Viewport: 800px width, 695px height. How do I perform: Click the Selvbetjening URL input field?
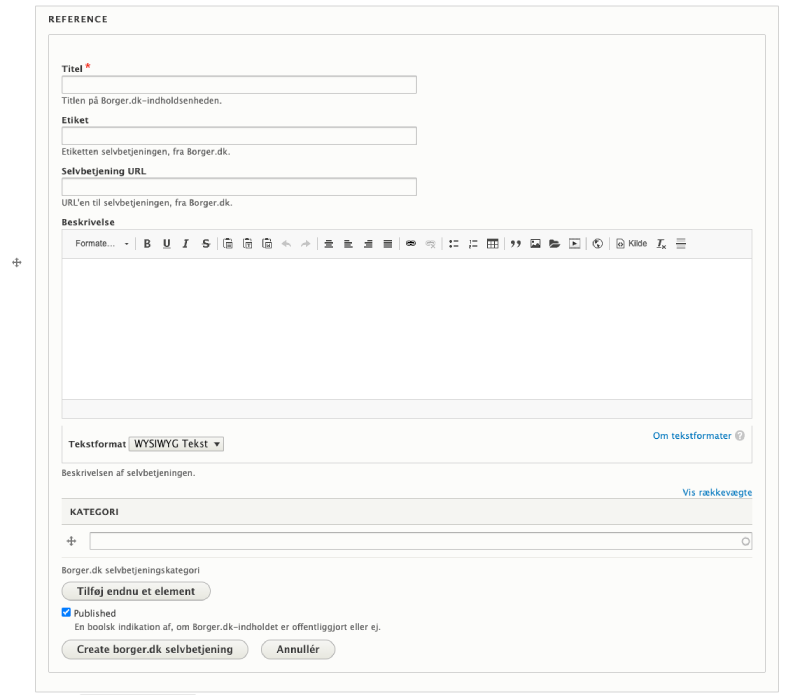(239, 187)
